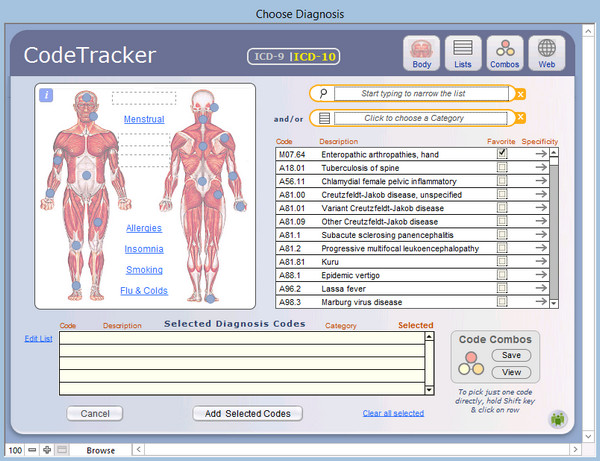
Task: Open the Web lookup button
Action: pos(547,53)
